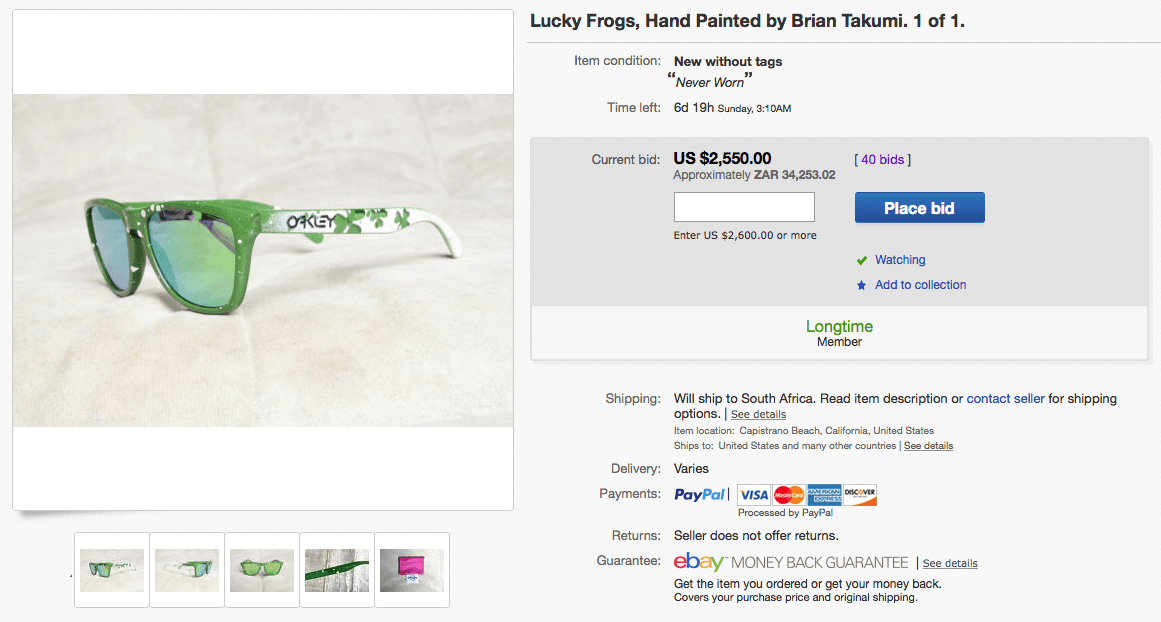
Task: Click the Discover card icon
Action: (860, 495)
